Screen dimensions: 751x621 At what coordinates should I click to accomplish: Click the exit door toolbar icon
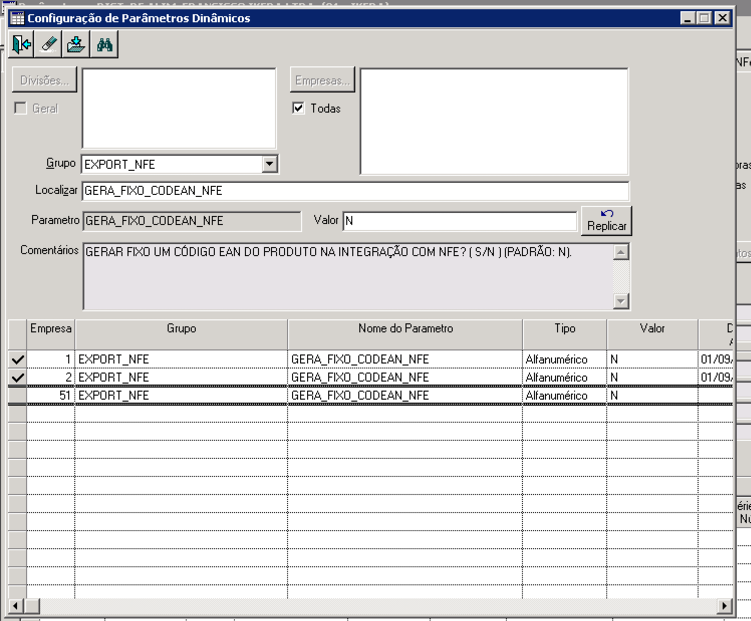[x=21, y=45]
